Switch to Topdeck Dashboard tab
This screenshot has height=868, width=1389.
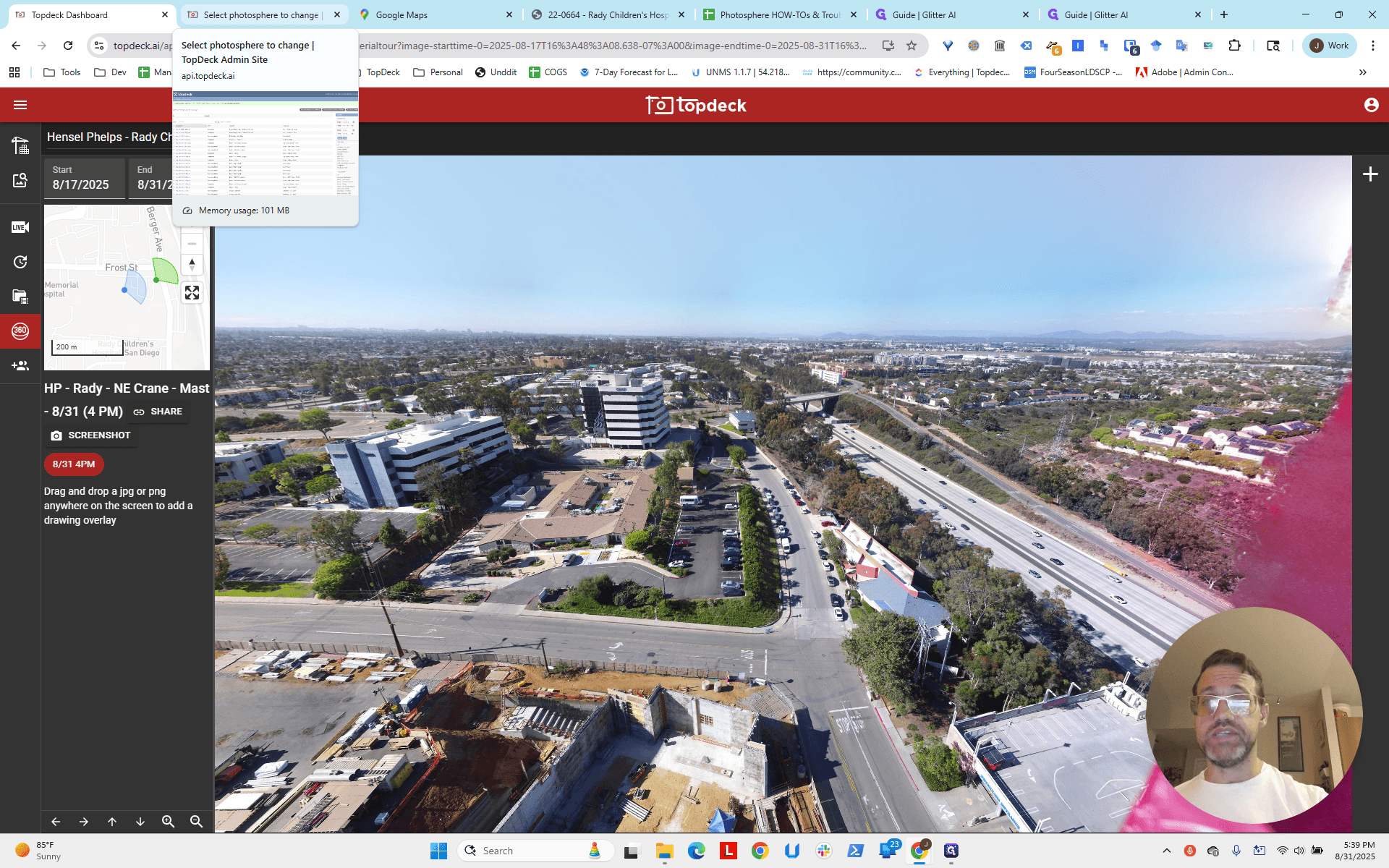click(90, 14)
